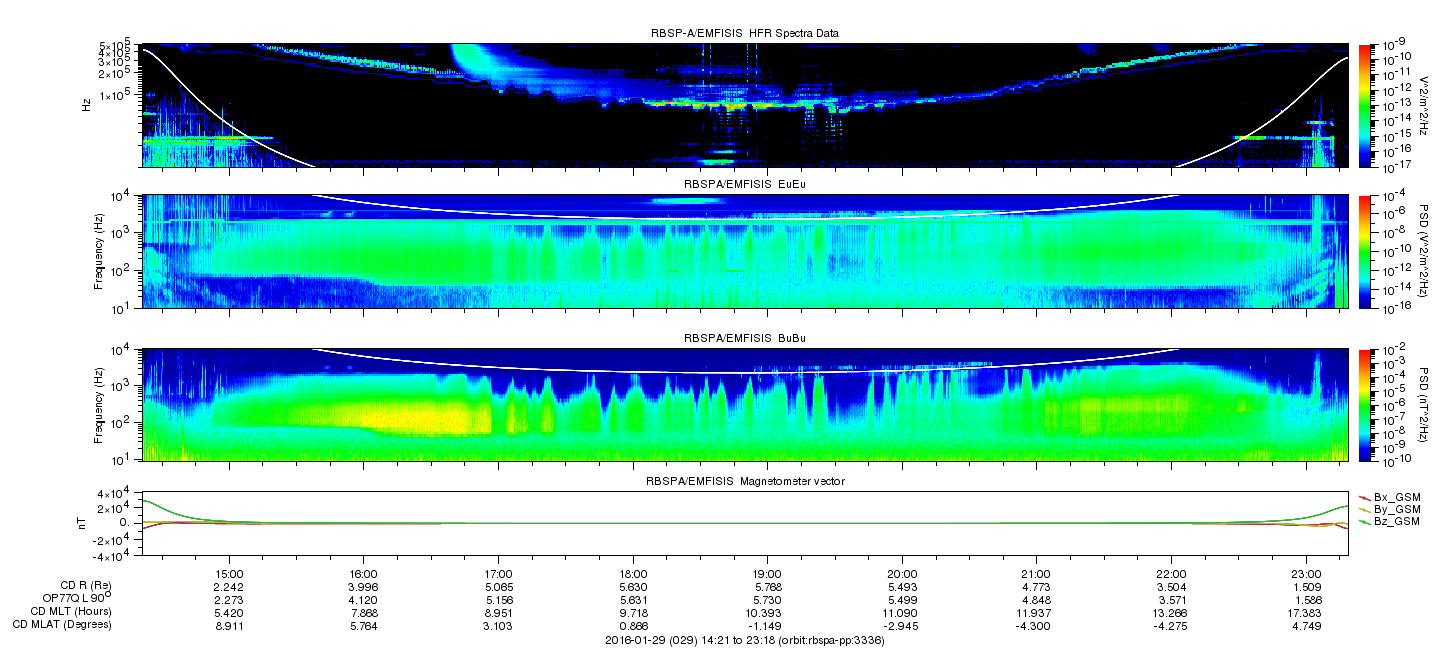Click the RBSPA/EMFISIS BuBu panel title
1447x658 pixels.
(745, 339)
